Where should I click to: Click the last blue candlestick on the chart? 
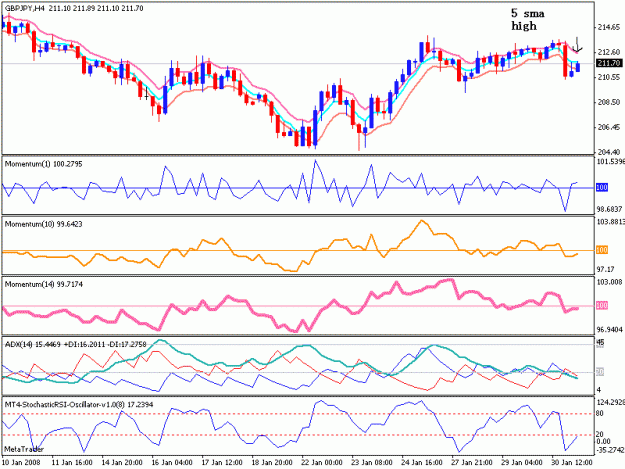pos(578,67)
